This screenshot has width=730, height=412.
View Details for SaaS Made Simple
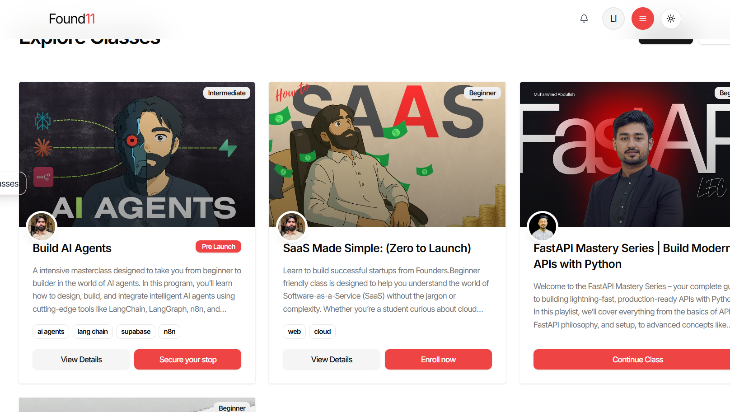pyautogui.click(x=331, y=359)
